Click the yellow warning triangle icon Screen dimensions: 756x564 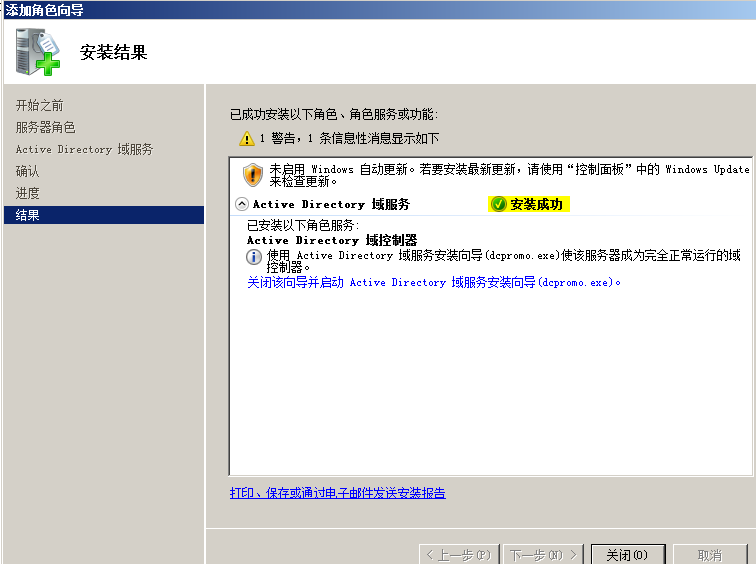tap(246, 139)
